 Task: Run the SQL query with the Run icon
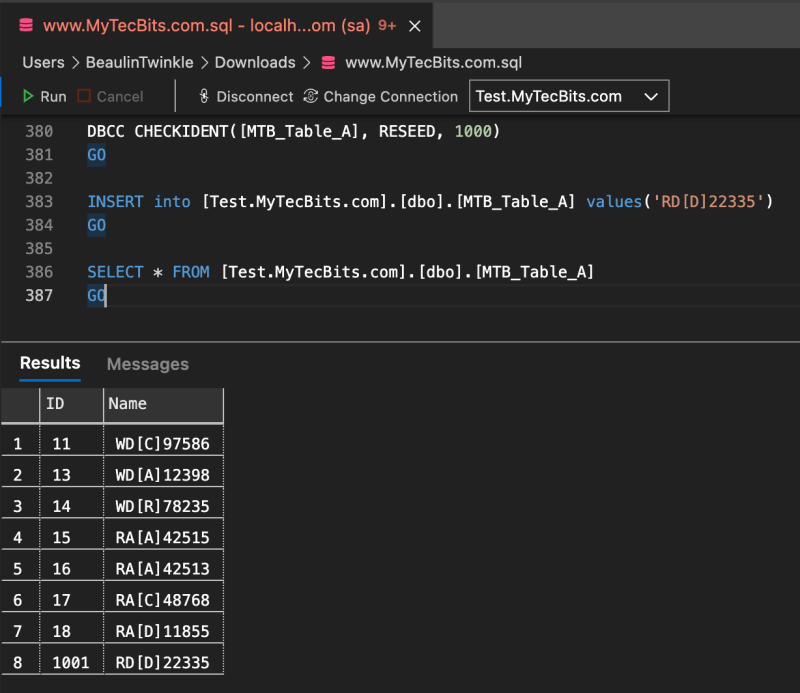tap(30, 96)
